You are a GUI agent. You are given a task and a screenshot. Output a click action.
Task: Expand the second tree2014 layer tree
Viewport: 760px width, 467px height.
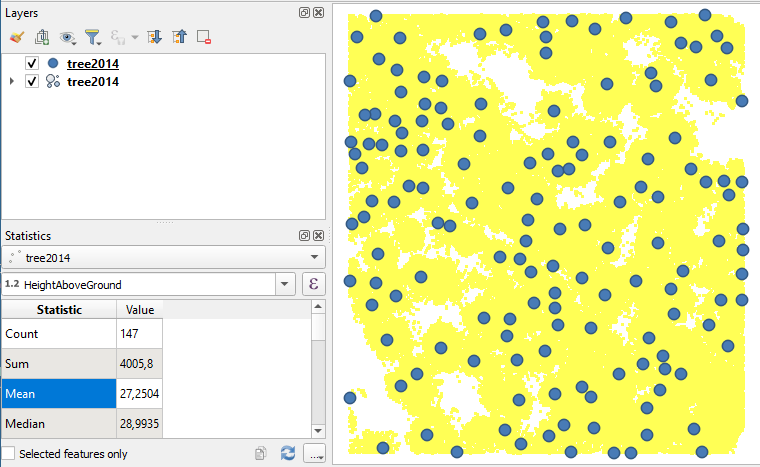(x=11, y=81)
